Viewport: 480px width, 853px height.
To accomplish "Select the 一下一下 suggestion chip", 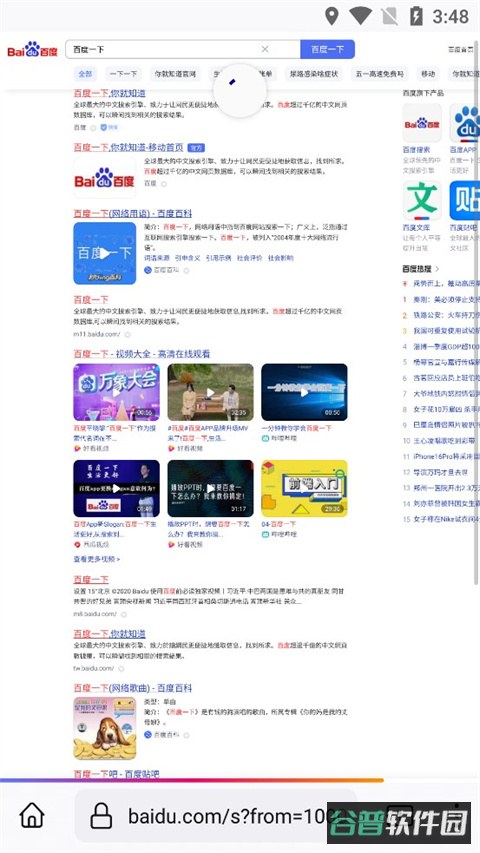I will [x=123, y=74].
